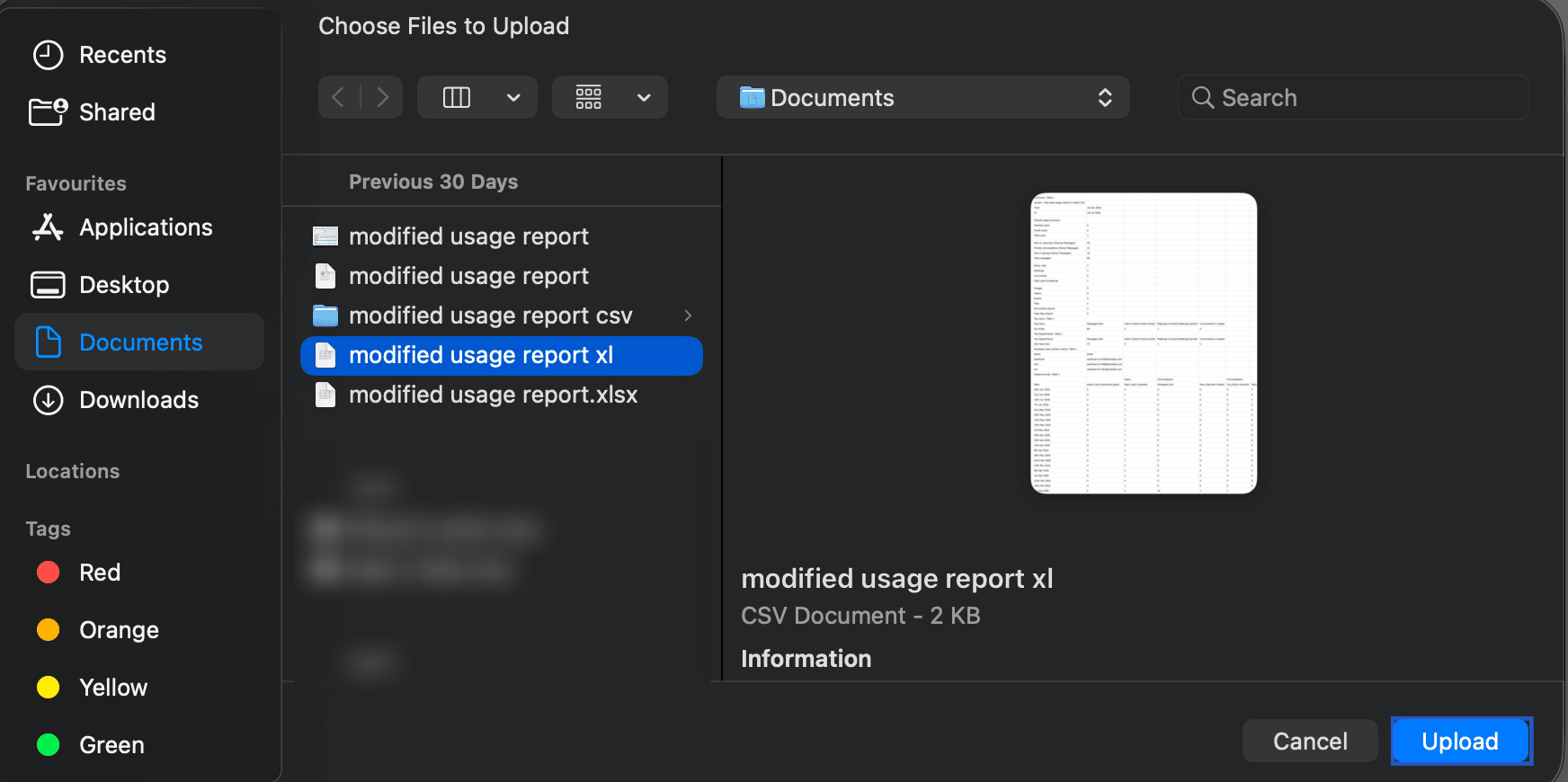Screen dimensions: 1568x782
Task: Click the Shared folder icon
Action: pos(48,112)
